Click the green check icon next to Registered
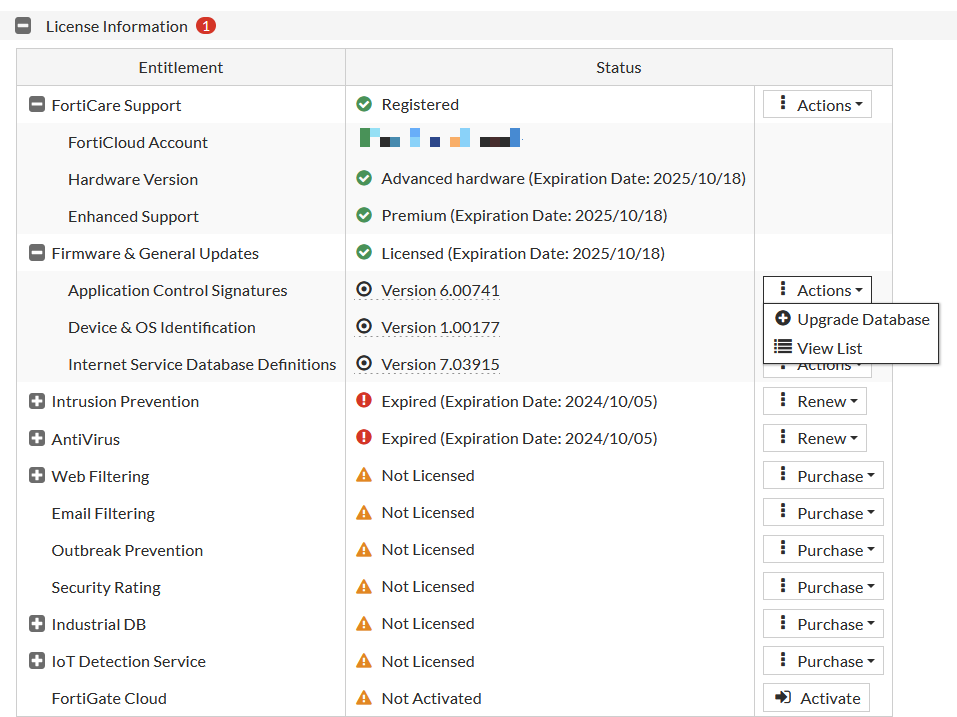Screen dimensions: 957x717 tap(364, 104)
